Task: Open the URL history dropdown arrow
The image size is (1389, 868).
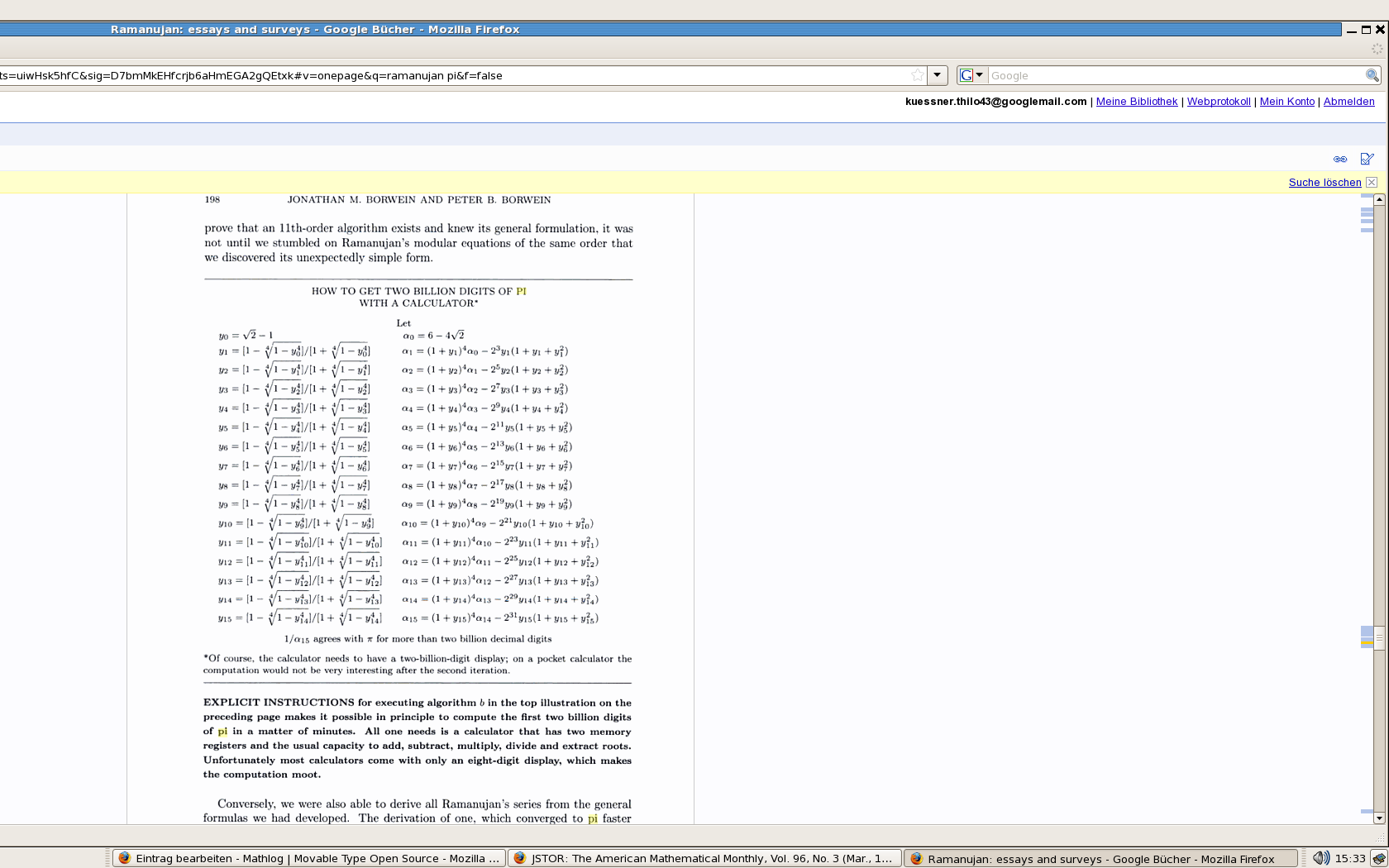Action: pyautogui.click(x=937, y=75)
